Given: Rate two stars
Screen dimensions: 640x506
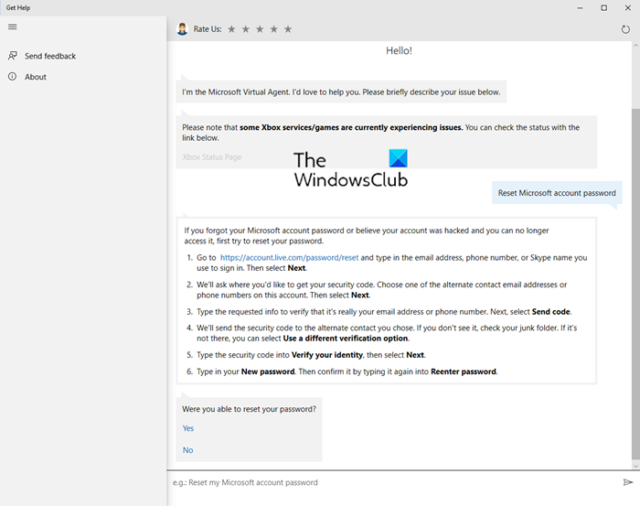Looking at the screenshot, I should point(246,29).
